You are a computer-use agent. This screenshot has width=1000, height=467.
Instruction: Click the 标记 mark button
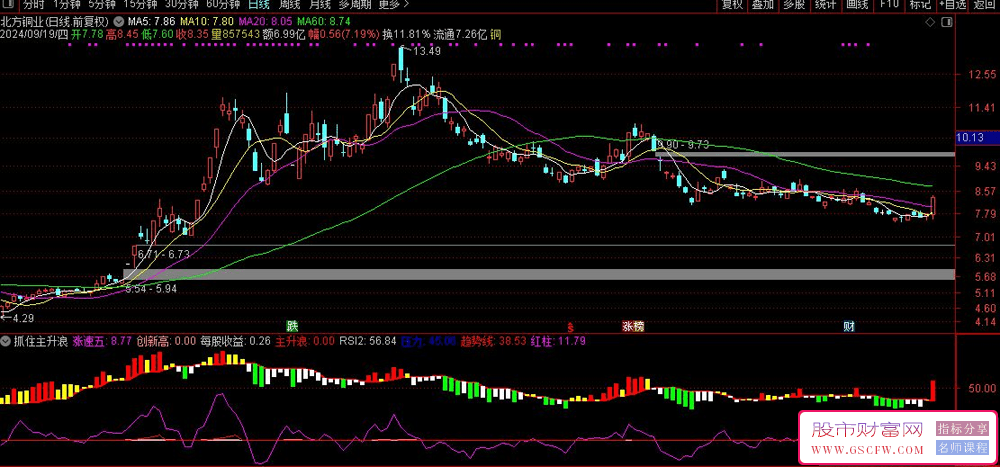pos(920,5)
